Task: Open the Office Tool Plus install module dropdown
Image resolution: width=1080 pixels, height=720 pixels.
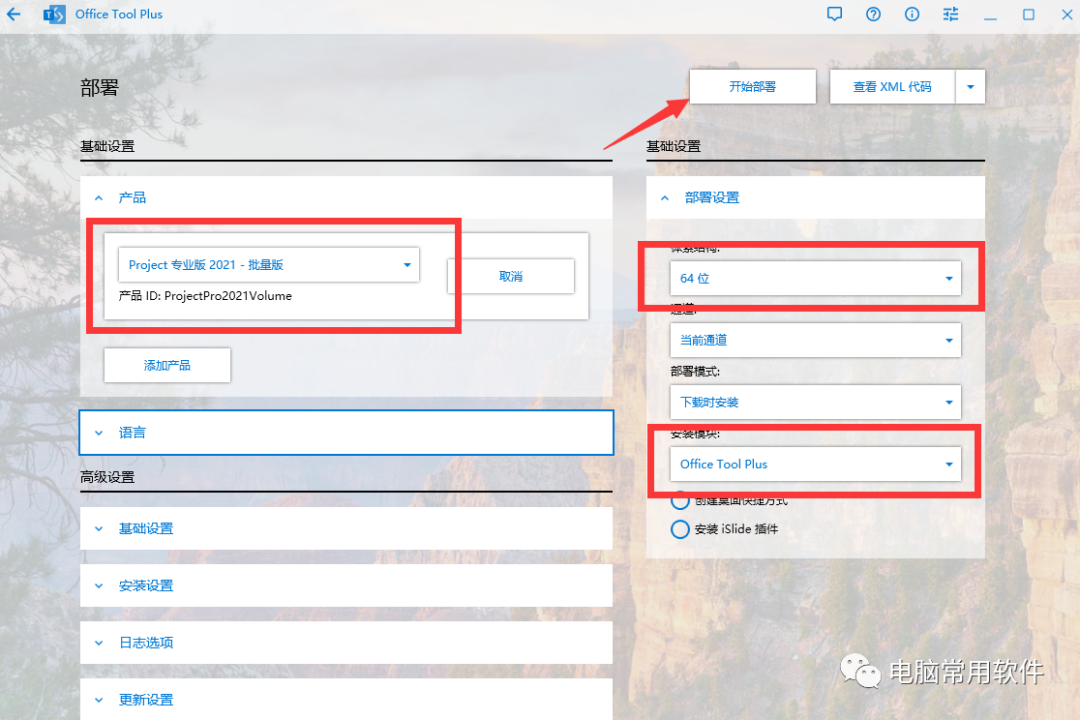Action: 816,464
